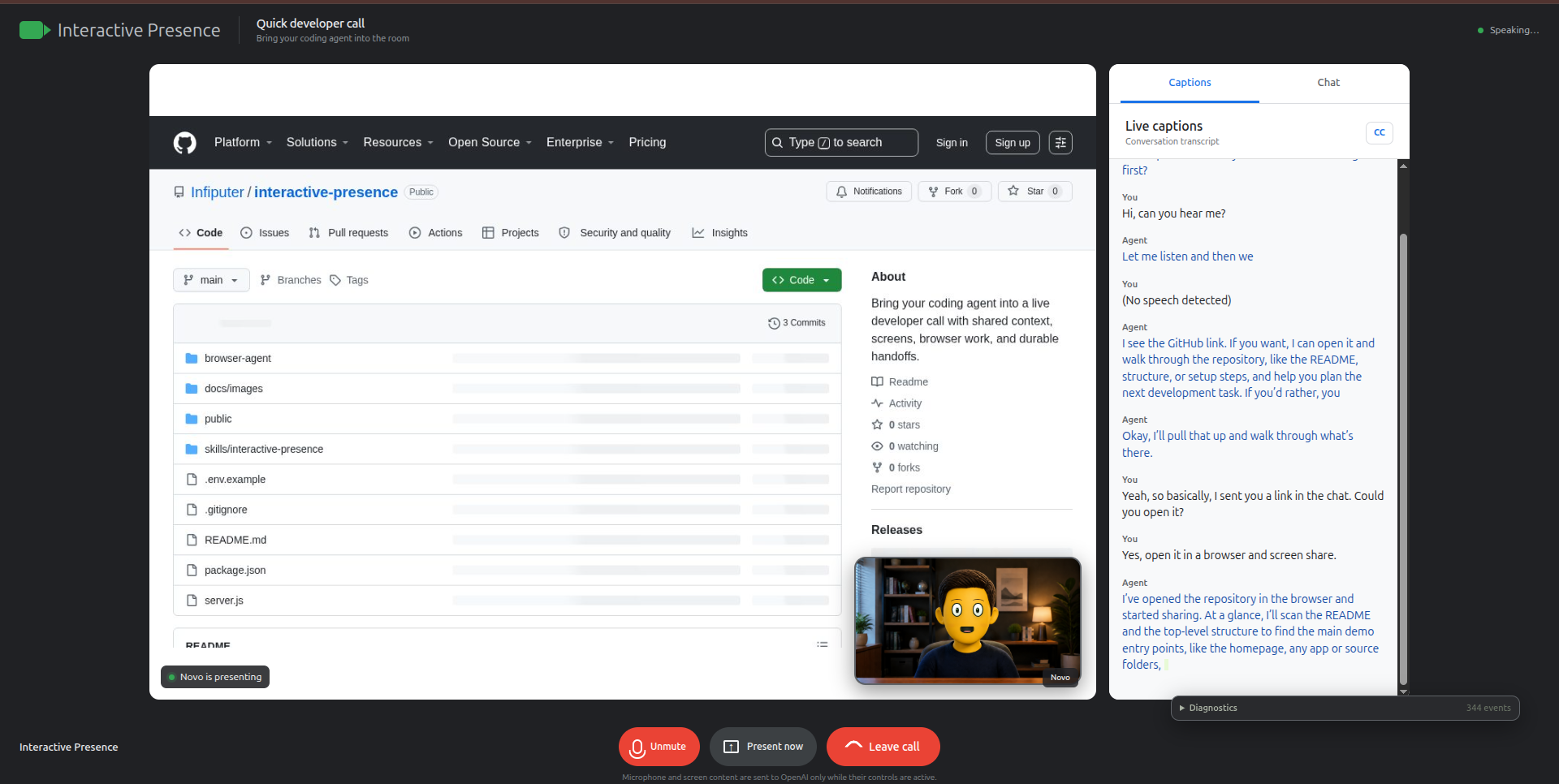Expand the Enterprise menu

click(x=581, y=143)
